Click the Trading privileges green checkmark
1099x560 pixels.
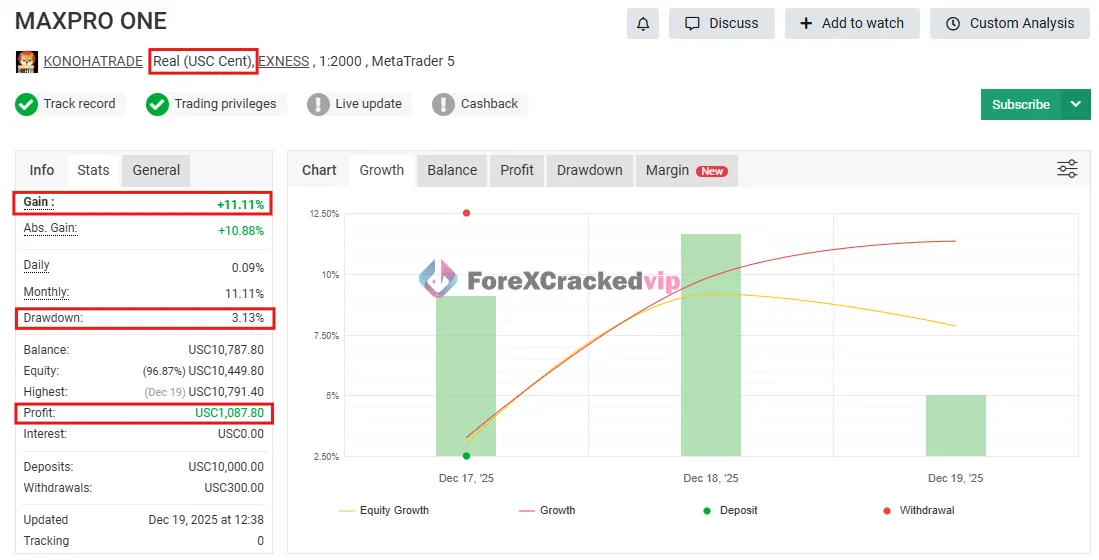(x=157, y=104)
